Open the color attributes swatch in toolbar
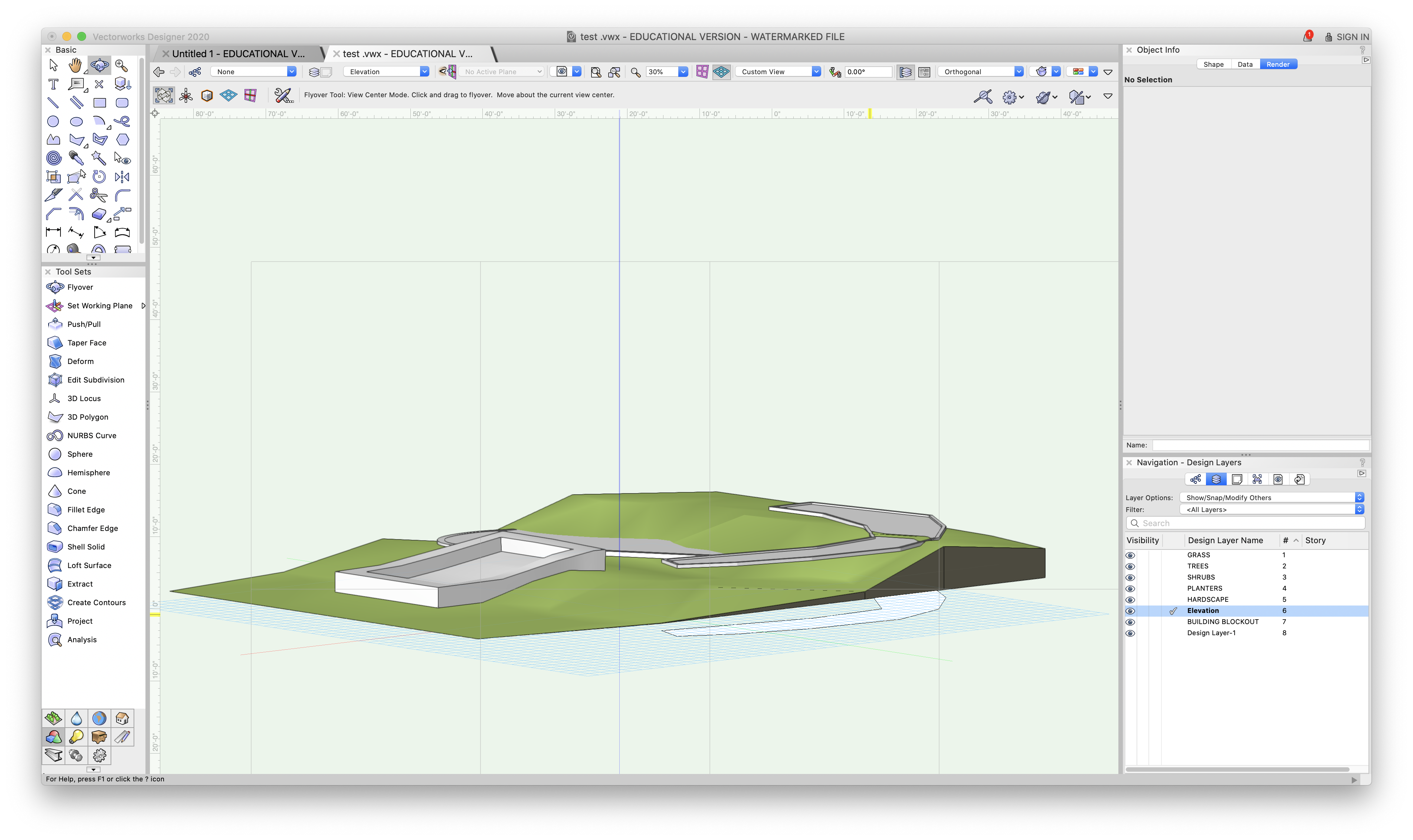 point(1079,71)
